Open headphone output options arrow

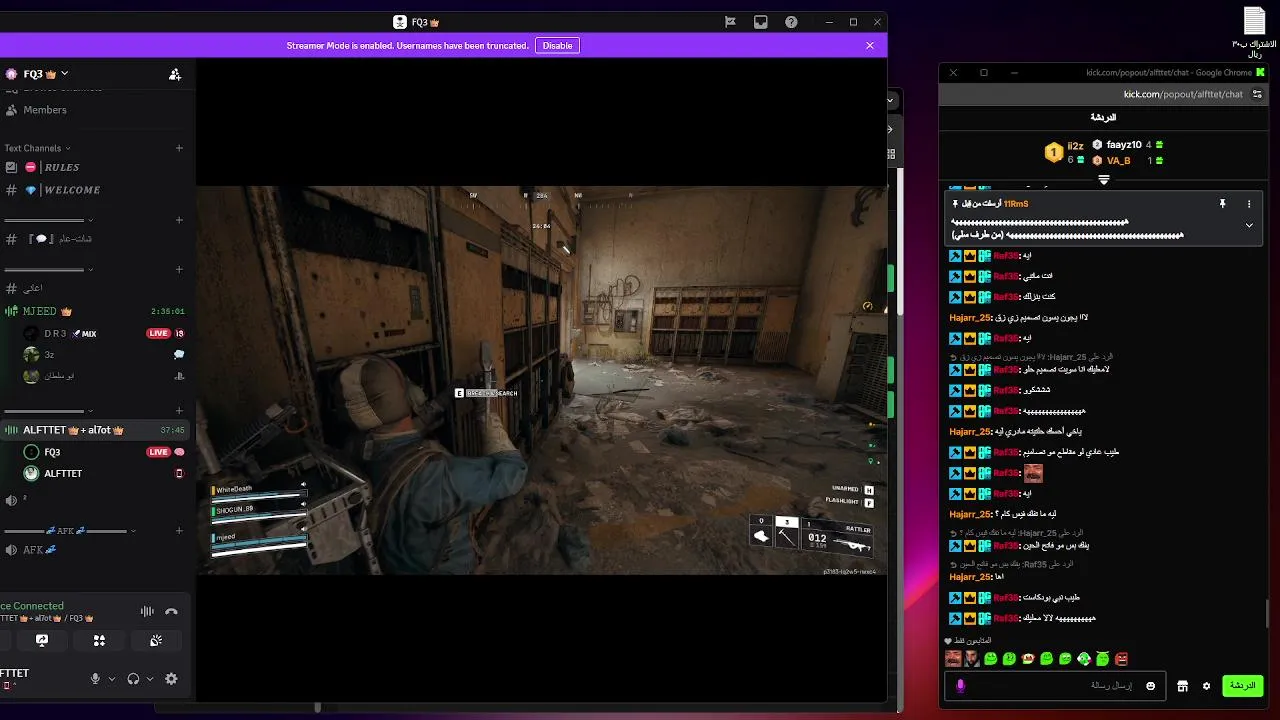[150, 679]
